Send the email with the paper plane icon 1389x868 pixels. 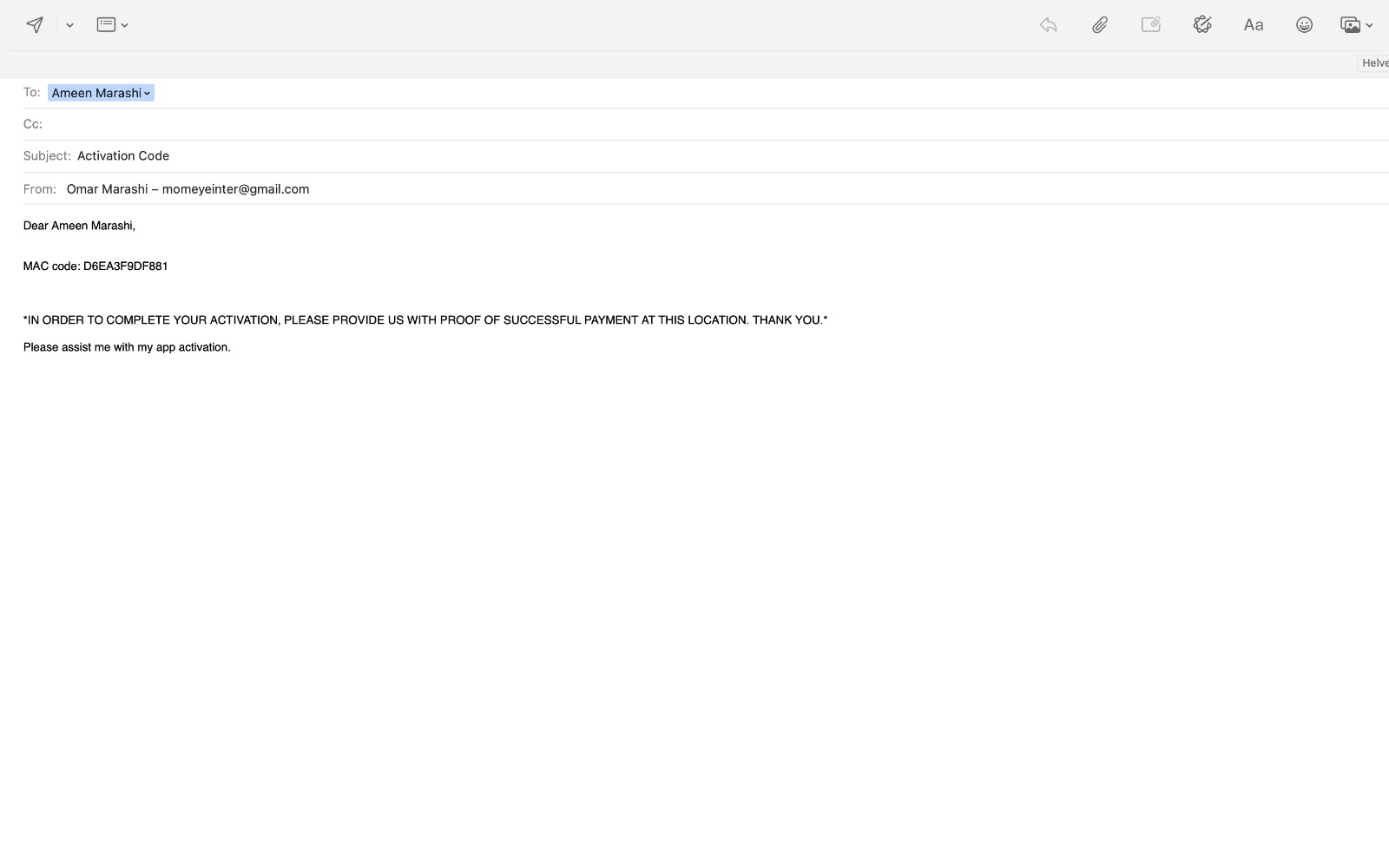pyautogui.click(x=35, y=24)
